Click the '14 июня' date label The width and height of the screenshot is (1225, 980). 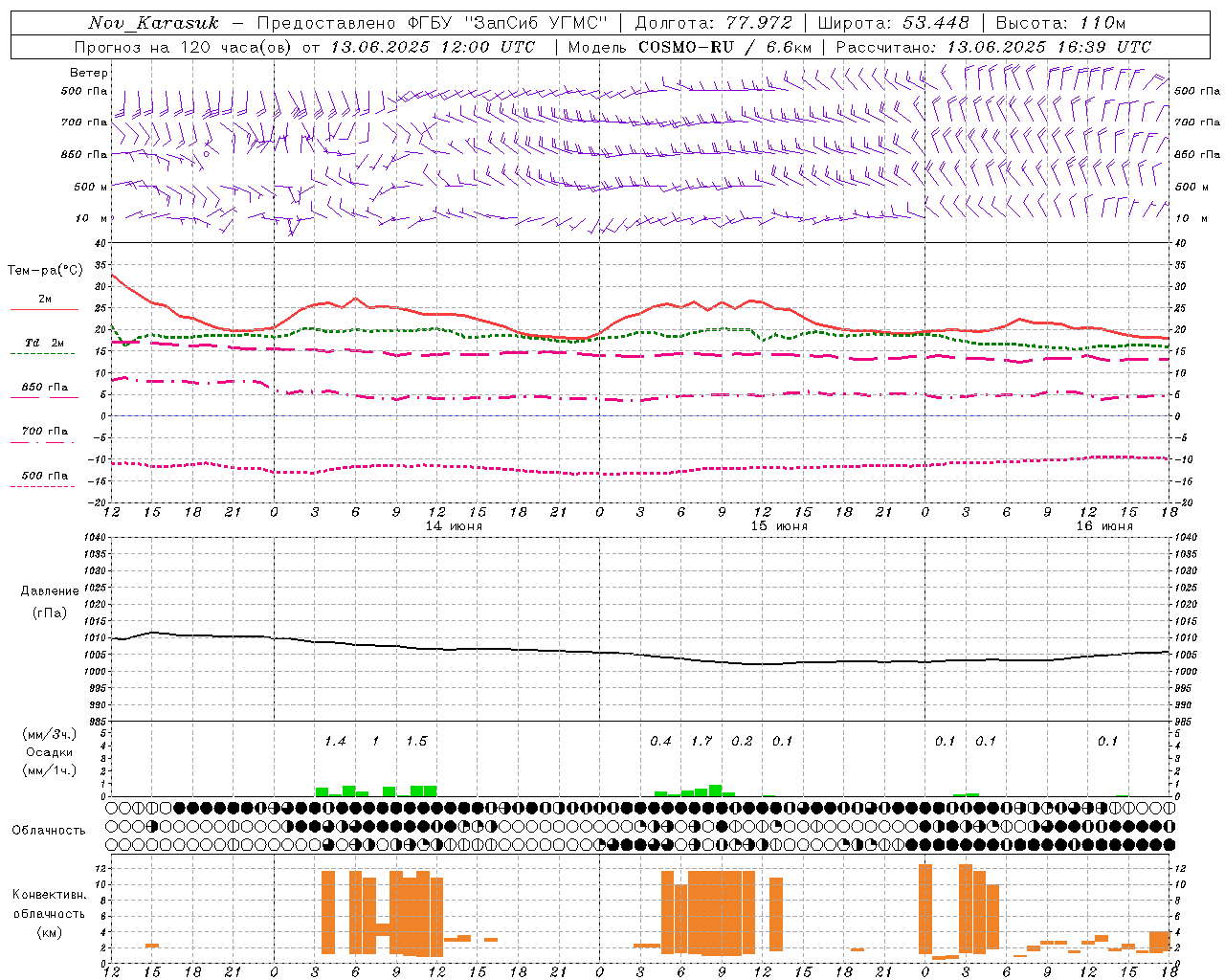point(454,526)
